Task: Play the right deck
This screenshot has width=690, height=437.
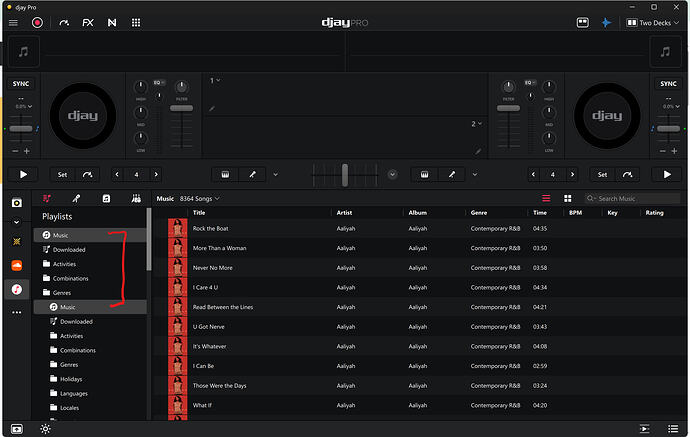Action: (x=667, y=175)
